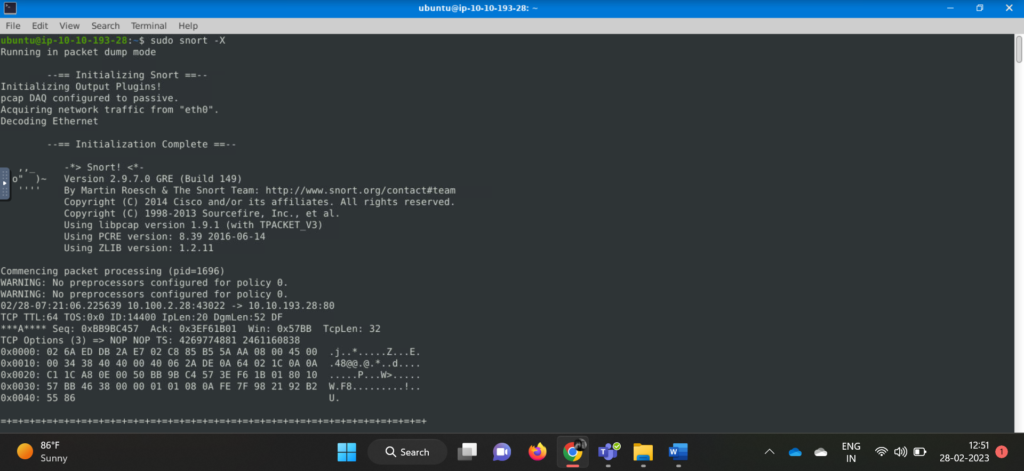Launch the Chat app from taskbar
Image resolution: width=1024 pixels, height=471 pixels.
coord(501,451)
